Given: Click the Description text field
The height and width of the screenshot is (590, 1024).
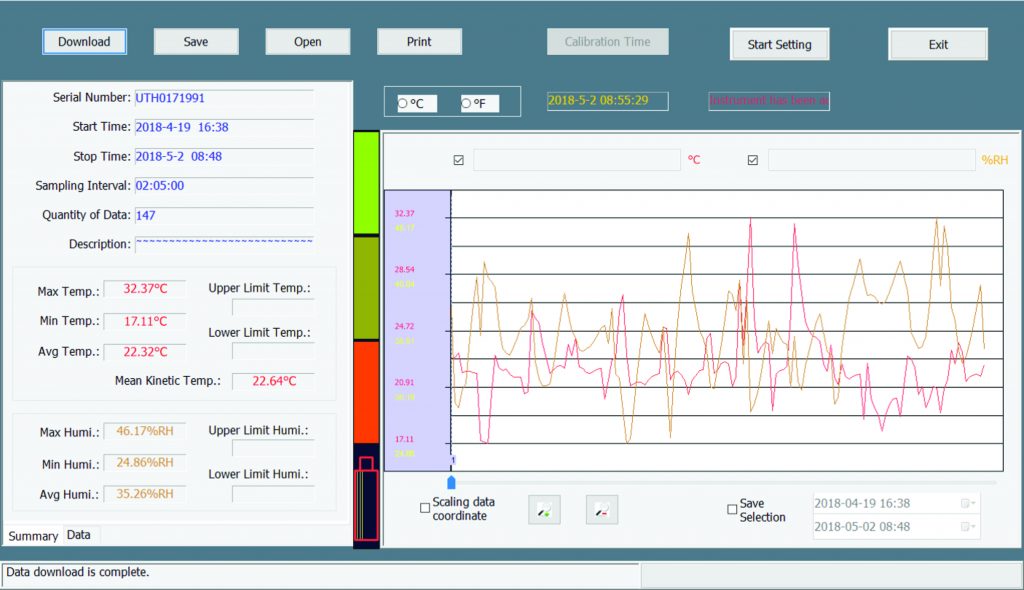Looking at the screenshot, I should pos(224,243).
